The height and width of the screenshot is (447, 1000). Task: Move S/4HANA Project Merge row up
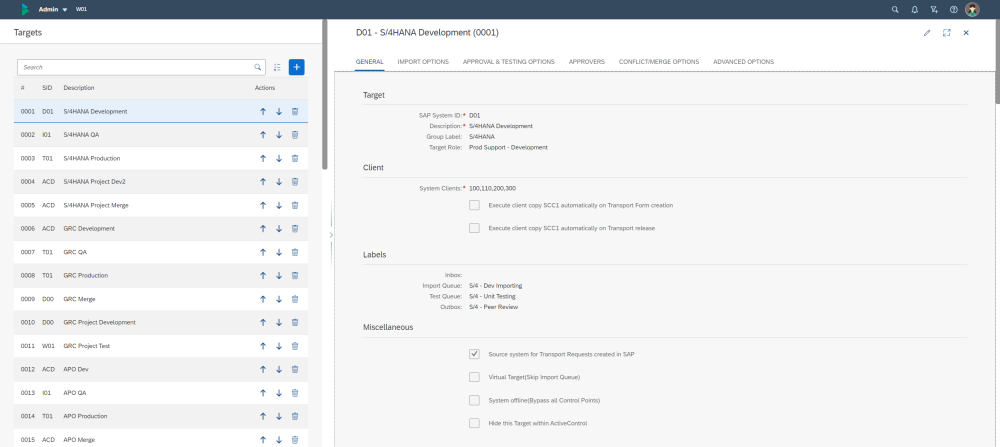tap(263, 205)
